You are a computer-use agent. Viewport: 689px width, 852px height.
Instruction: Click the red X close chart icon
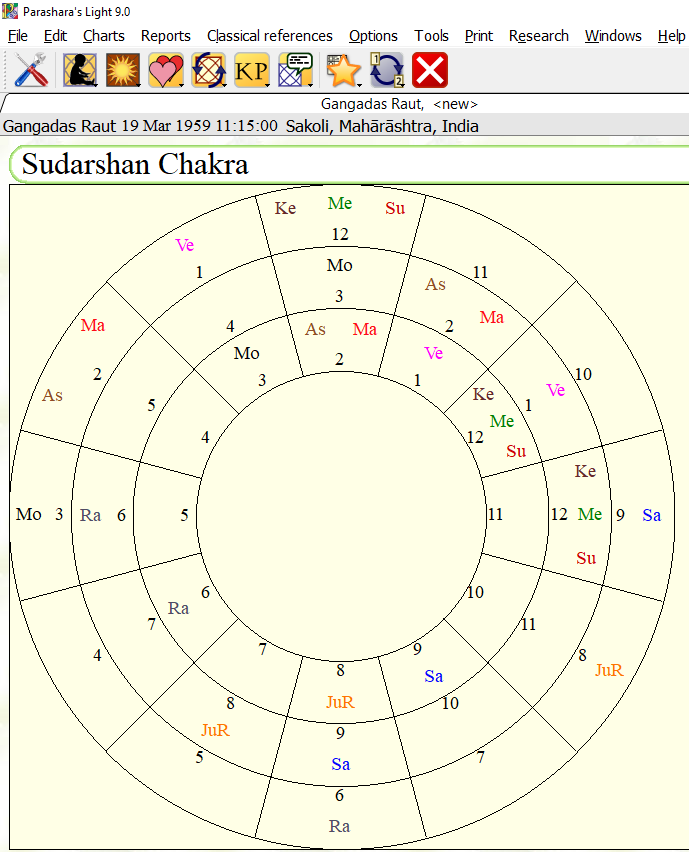pyautogui.click(x=430, y=71)
